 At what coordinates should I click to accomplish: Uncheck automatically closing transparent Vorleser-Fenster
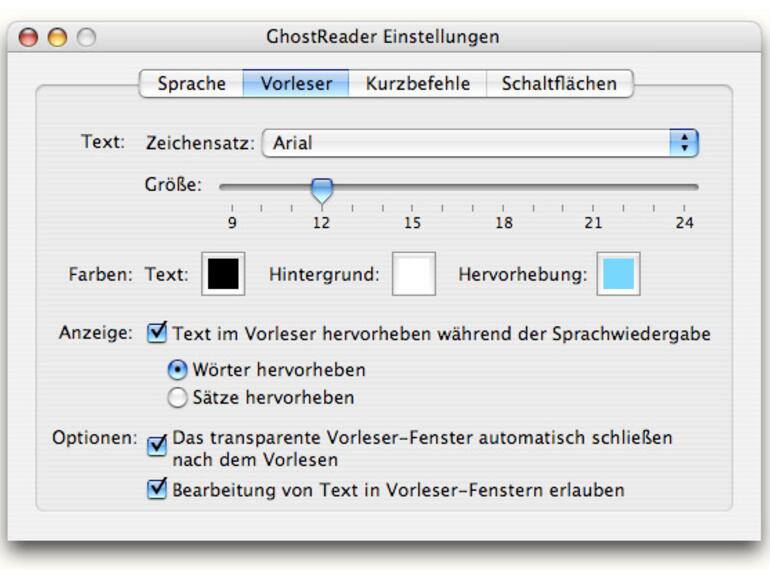click(x=157, y=445)
